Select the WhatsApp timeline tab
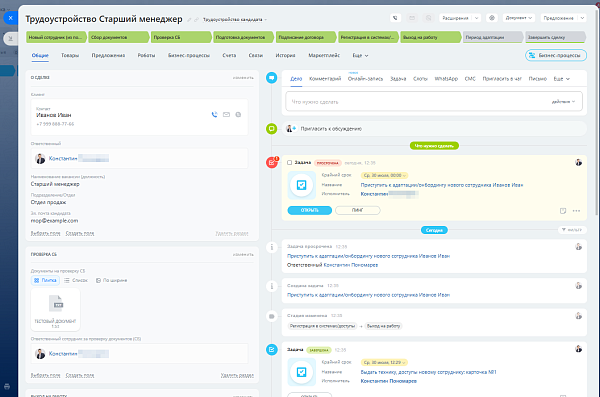The width and height of the screenshot is (600, 397). point(446,79)
